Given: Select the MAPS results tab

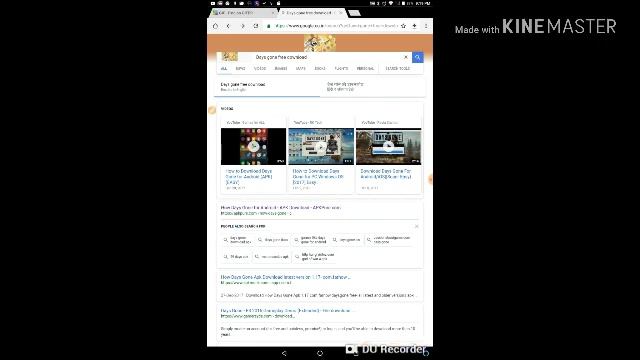Looking at the screenshot, I should [x=300, y=69].
